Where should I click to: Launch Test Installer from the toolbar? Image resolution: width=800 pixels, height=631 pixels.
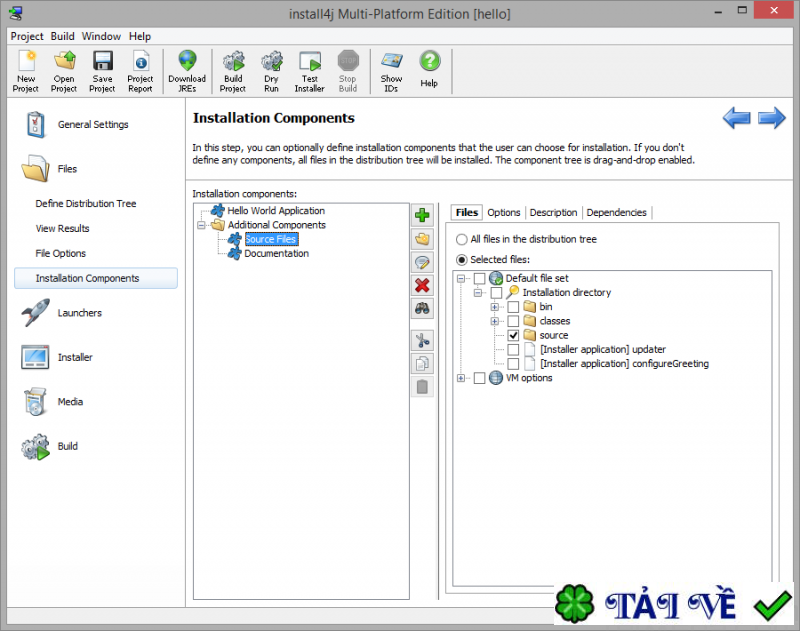310,71
